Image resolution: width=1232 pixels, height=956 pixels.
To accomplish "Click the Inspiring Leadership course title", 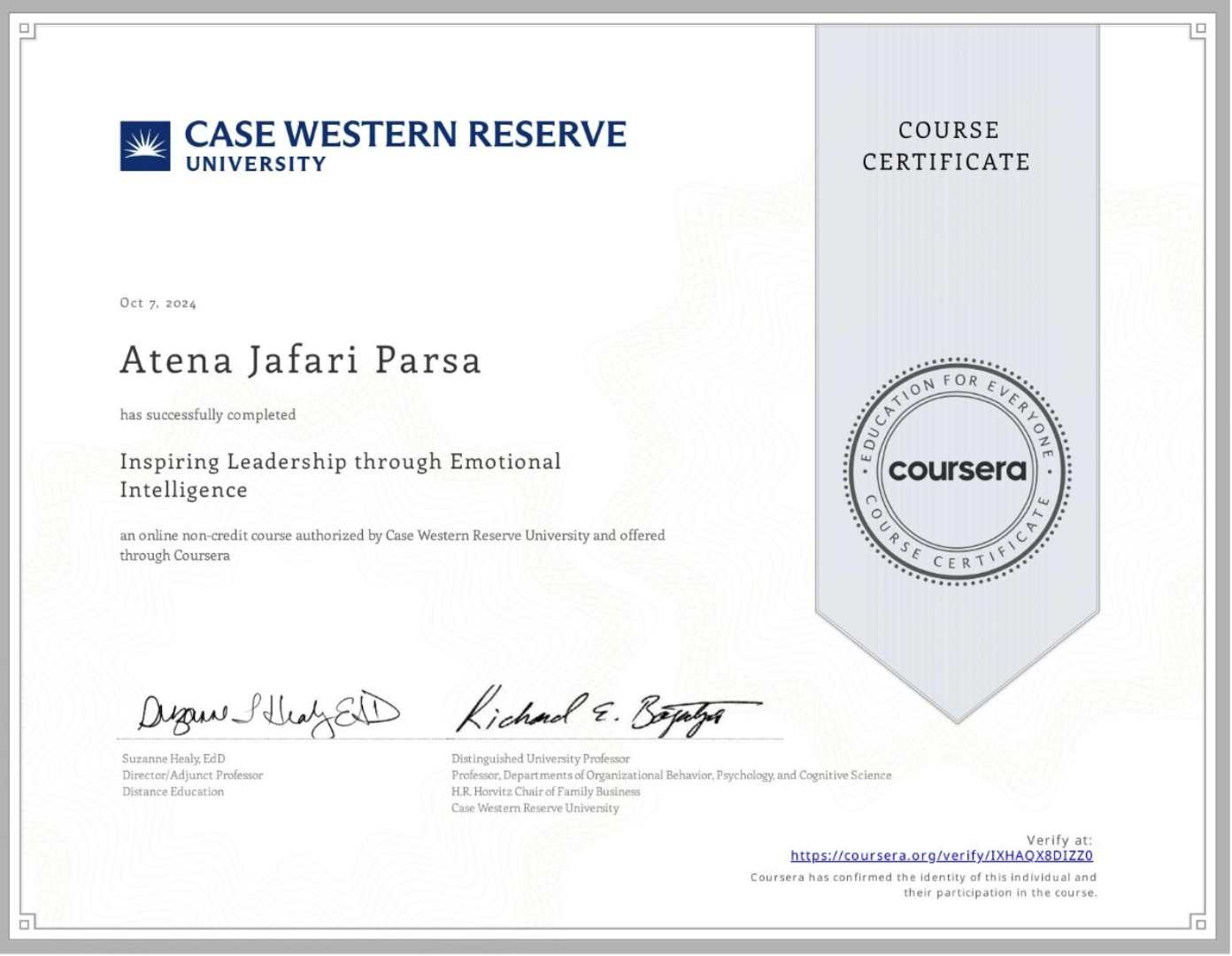I will pyautogui.click(x=340, y=475).
